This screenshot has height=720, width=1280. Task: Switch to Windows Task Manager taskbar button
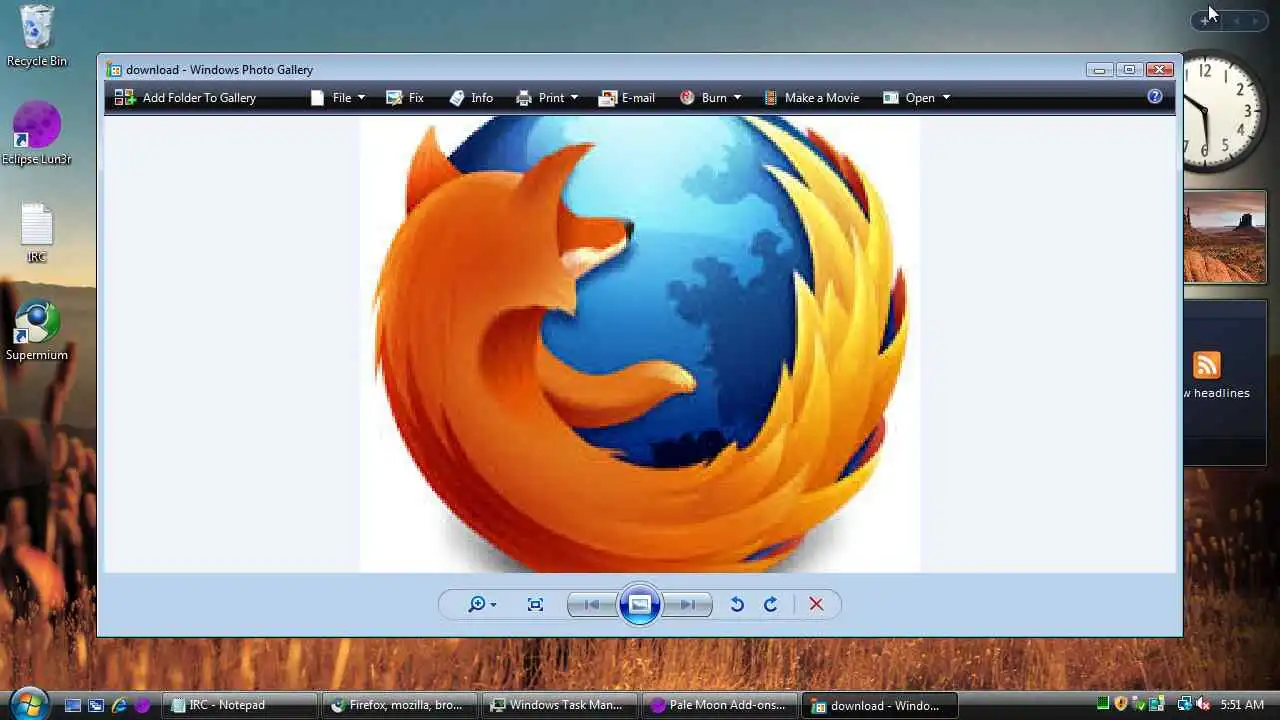[561, 705]
